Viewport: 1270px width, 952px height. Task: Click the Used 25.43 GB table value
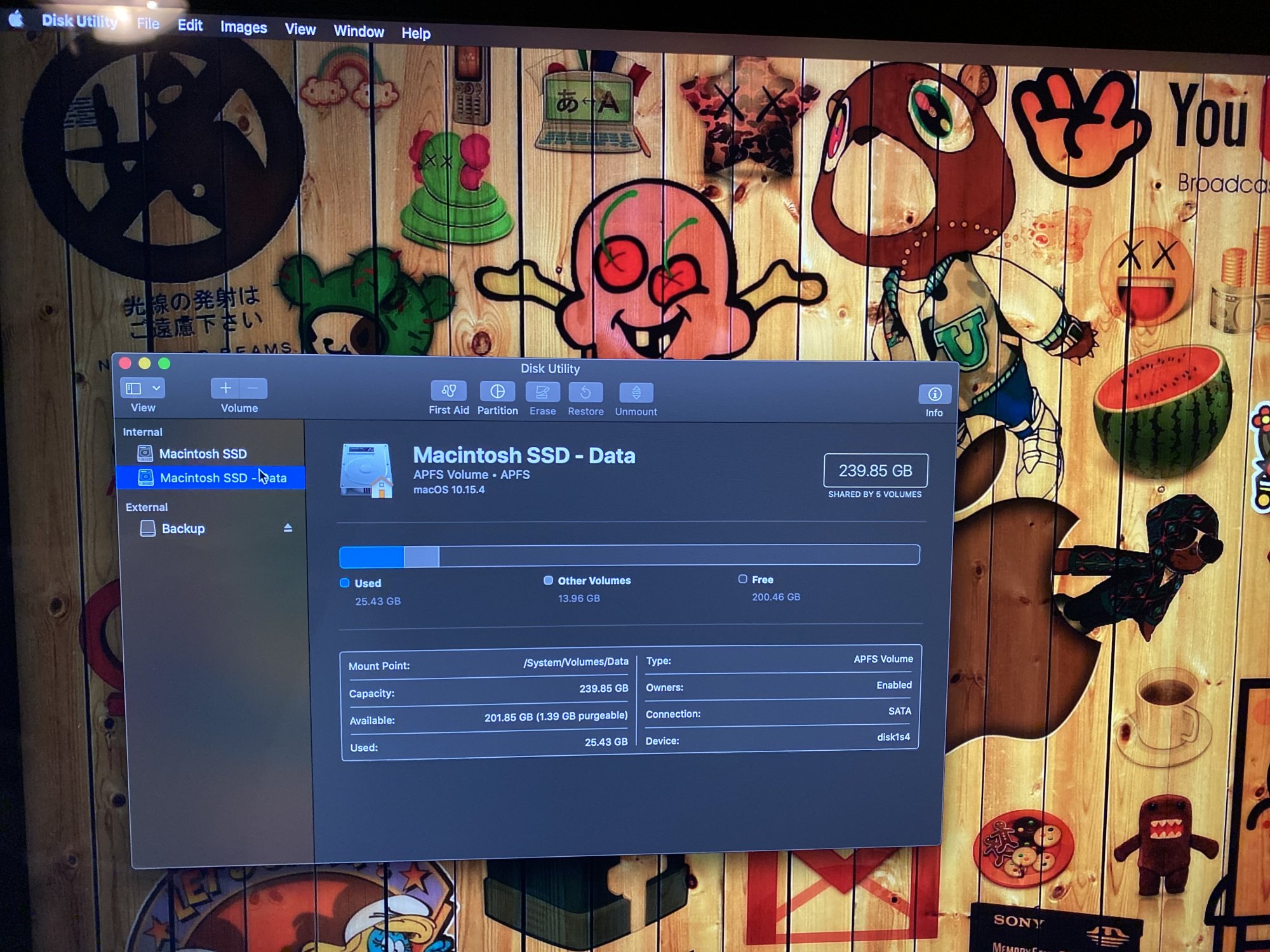606,742
